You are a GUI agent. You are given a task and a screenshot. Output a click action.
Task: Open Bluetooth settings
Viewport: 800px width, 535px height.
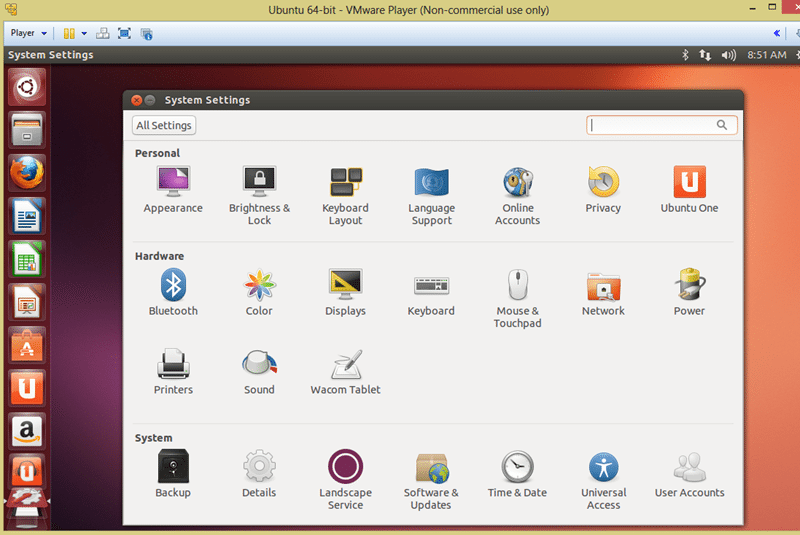[173, 292]
